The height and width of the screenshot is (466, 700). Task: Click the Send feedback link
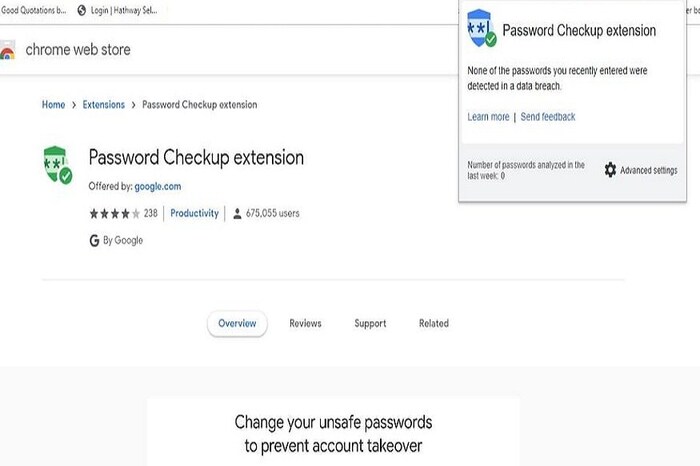coord(548,117)
